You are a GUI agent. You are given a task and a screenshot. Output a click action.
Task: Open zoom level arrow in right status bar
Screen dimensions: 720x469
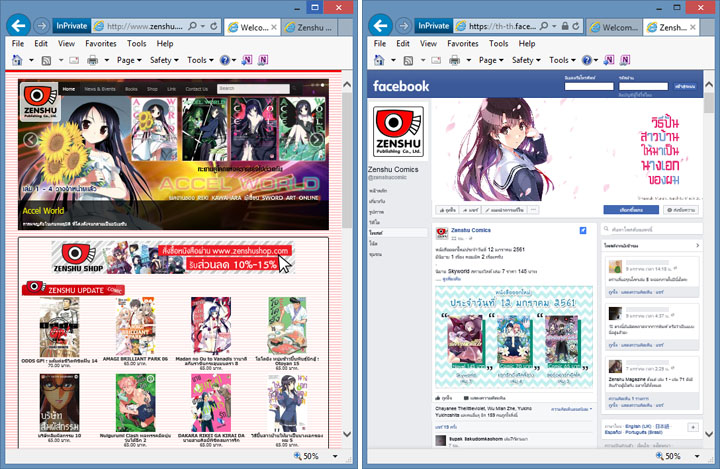(x=697, y=456)
